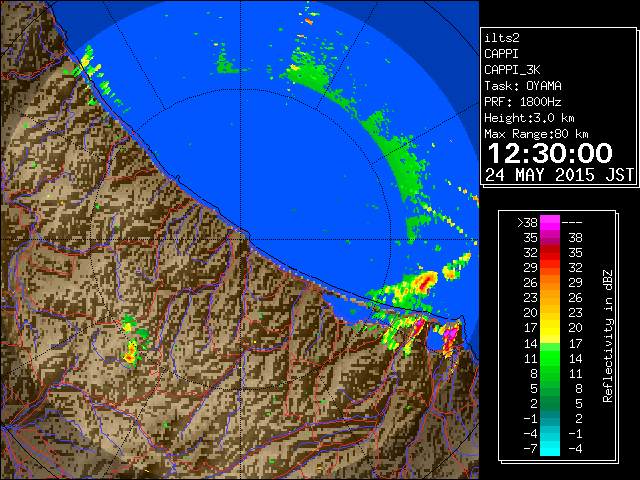Select the green 8–11 dBZ band
The width and height of the screenshot is (640, 480).
coord(550,373)
